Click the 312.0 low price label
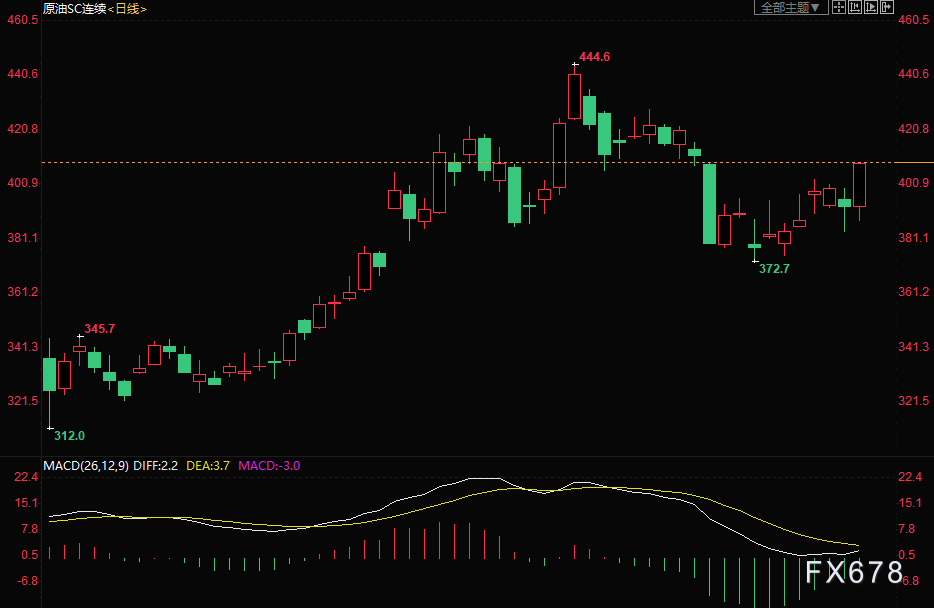 pos(70,436)
